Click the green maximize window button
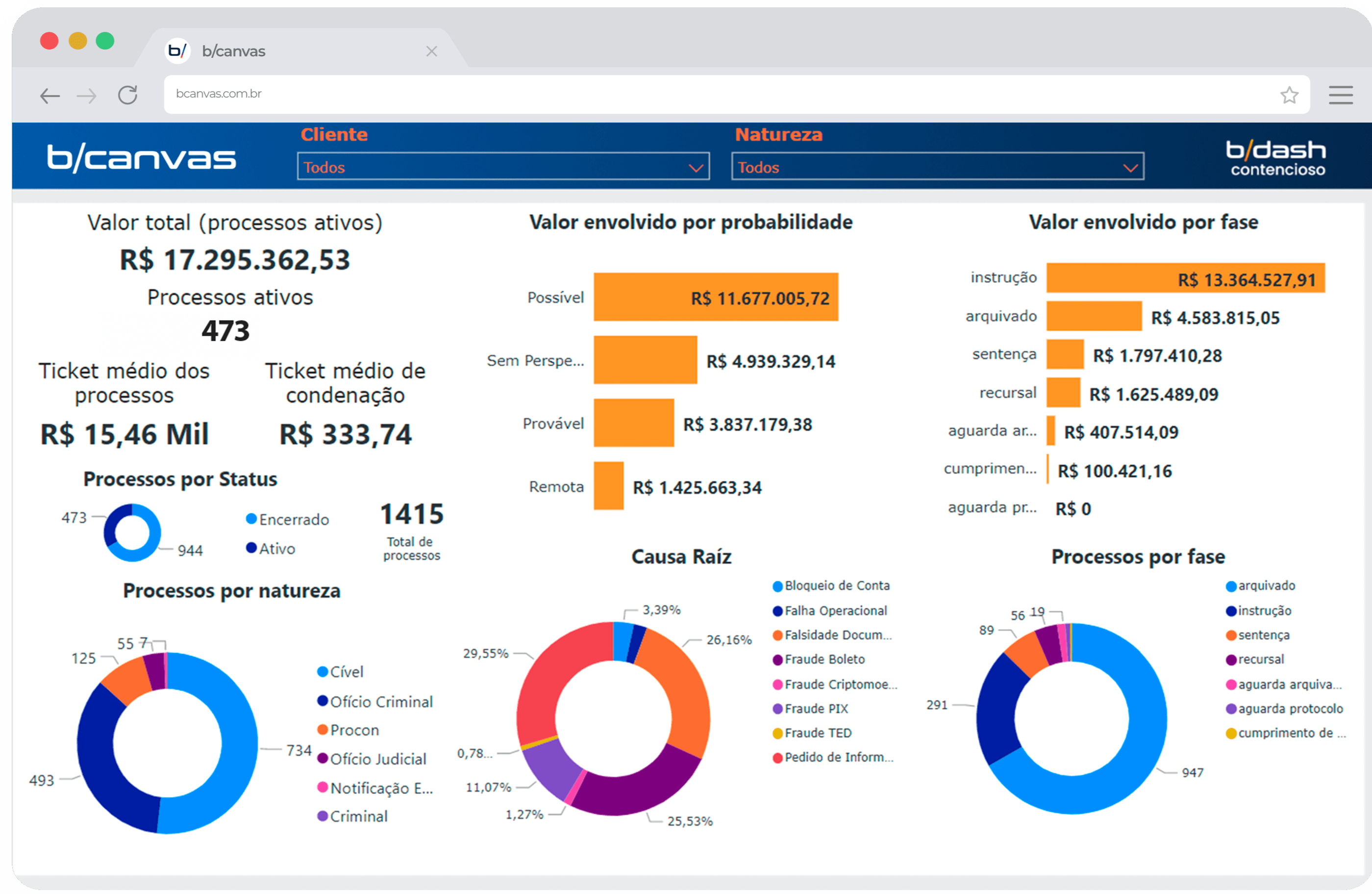Image resolution: width=1372 pixels, height=894 pixels. (105, 41)
